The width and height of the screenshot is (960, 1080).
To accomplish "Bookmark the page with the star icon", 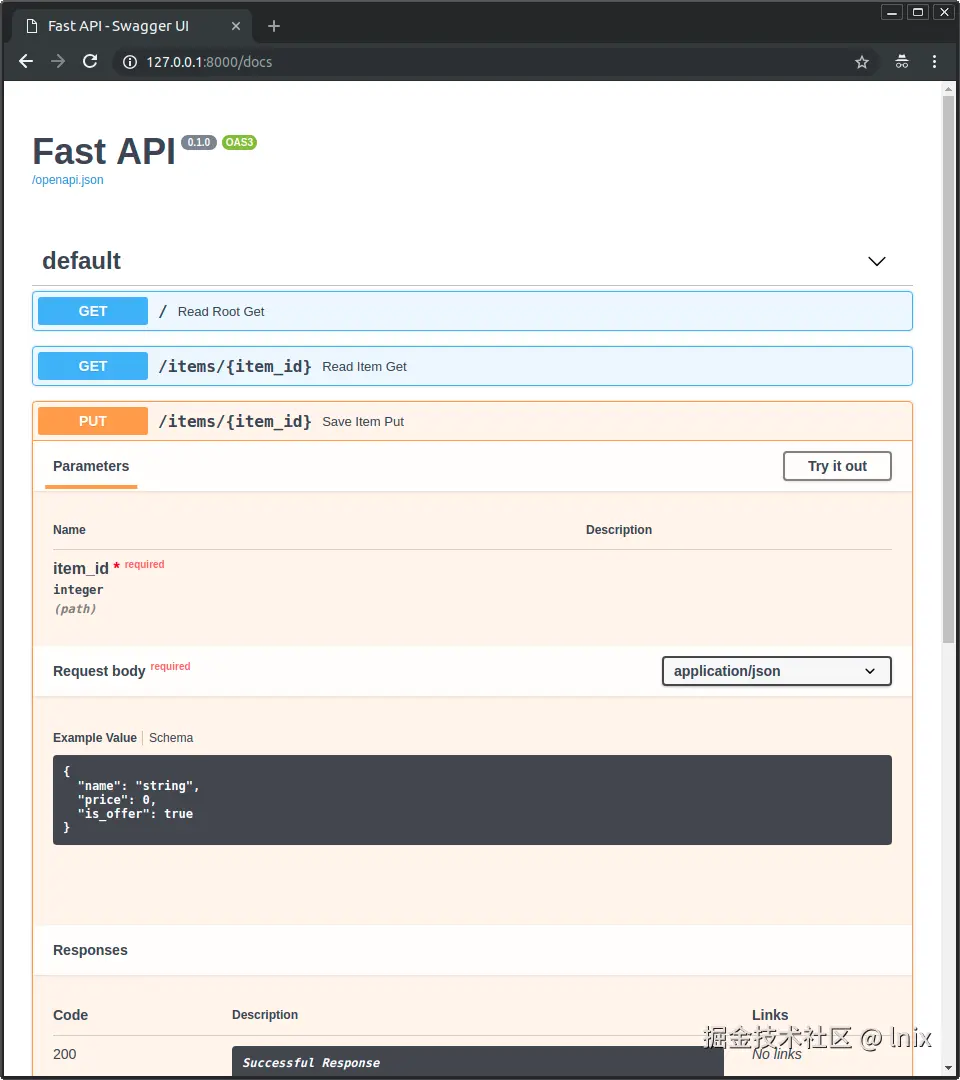I will pyautogui.click(x=862, y=61).
